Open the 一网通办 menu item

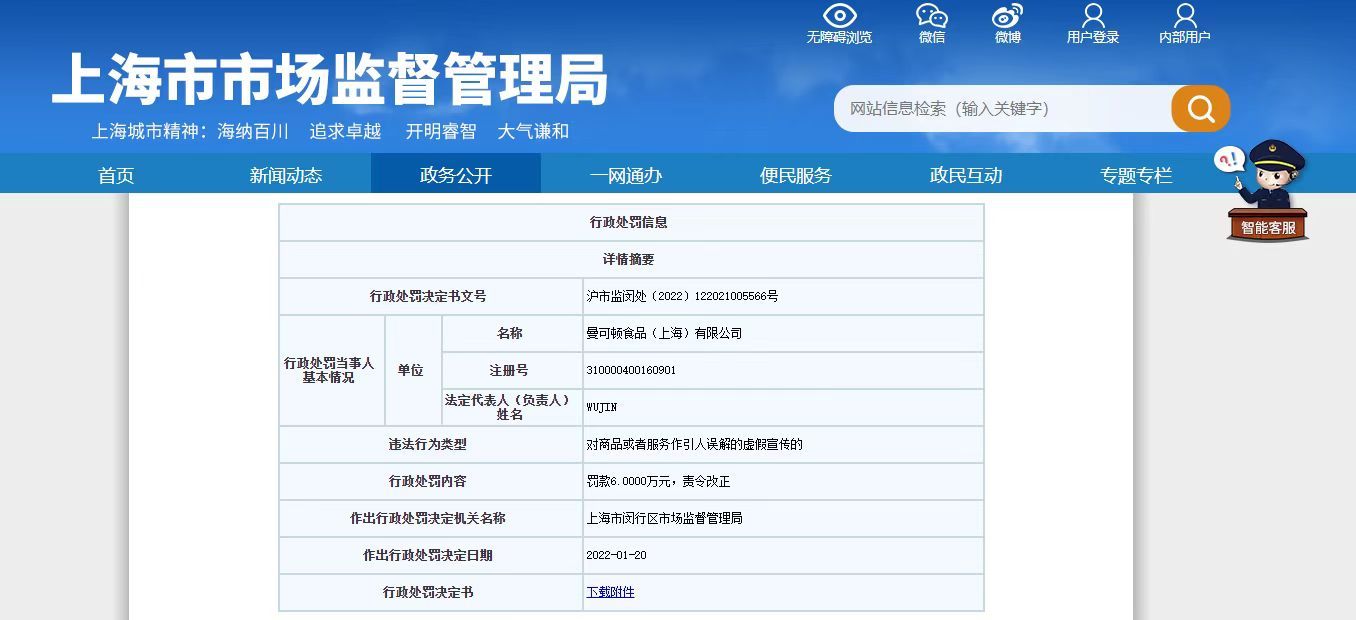coord(626,175)
